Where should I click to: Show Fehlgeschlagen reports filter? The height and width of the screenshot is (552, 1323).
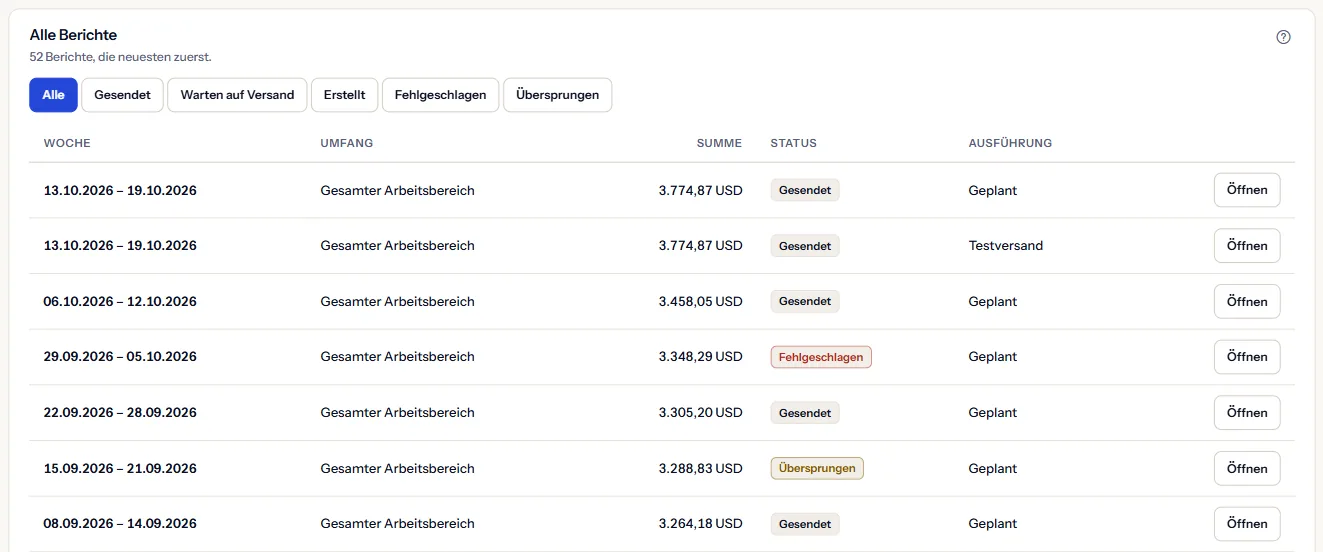pyautogui.click(x=440, y=95)
